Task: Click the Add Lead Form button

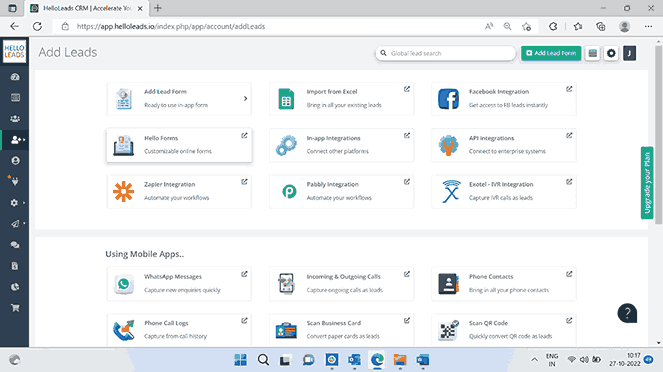Action: pos(551,53)
